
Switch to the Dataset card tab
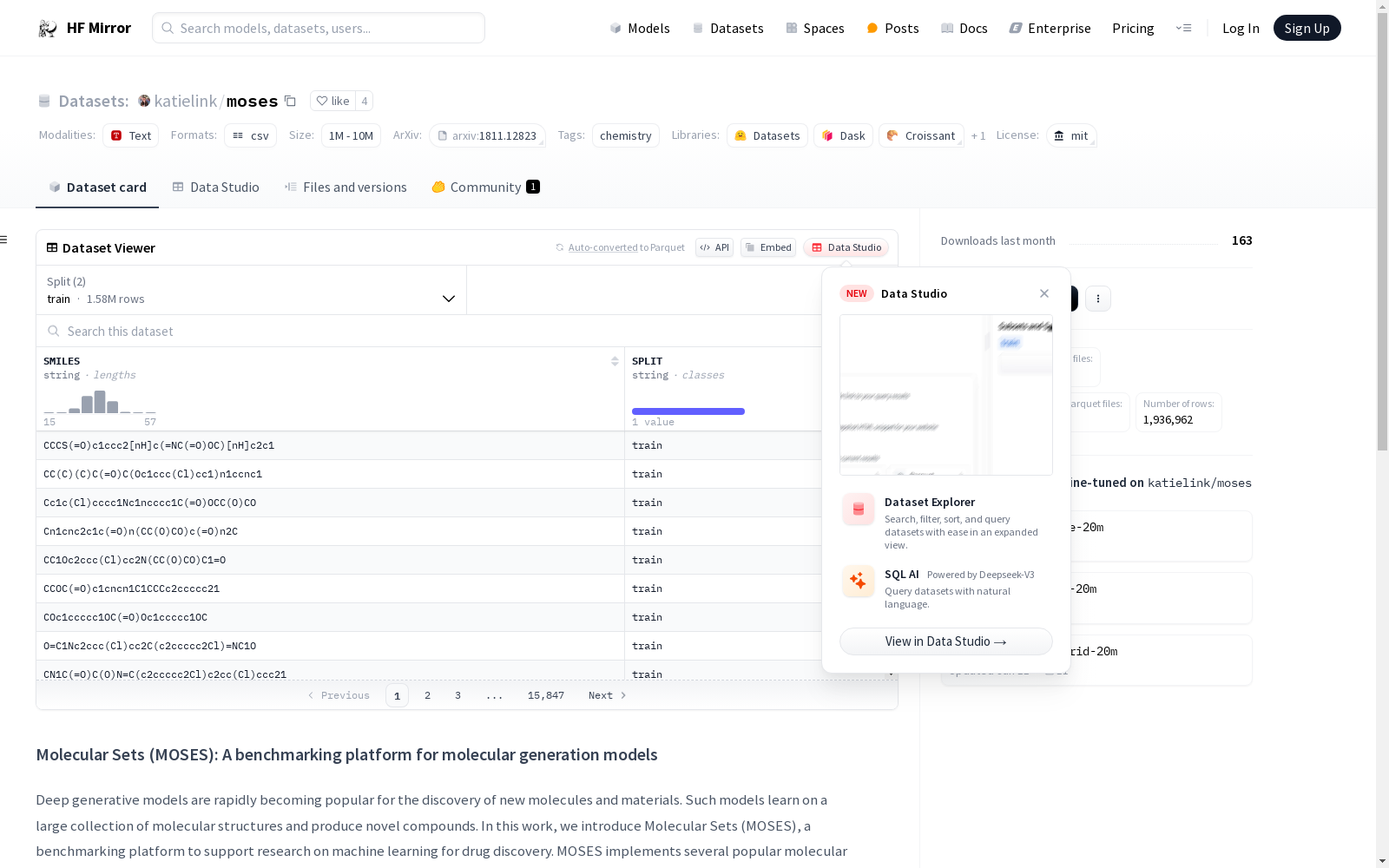pos(97,187)
